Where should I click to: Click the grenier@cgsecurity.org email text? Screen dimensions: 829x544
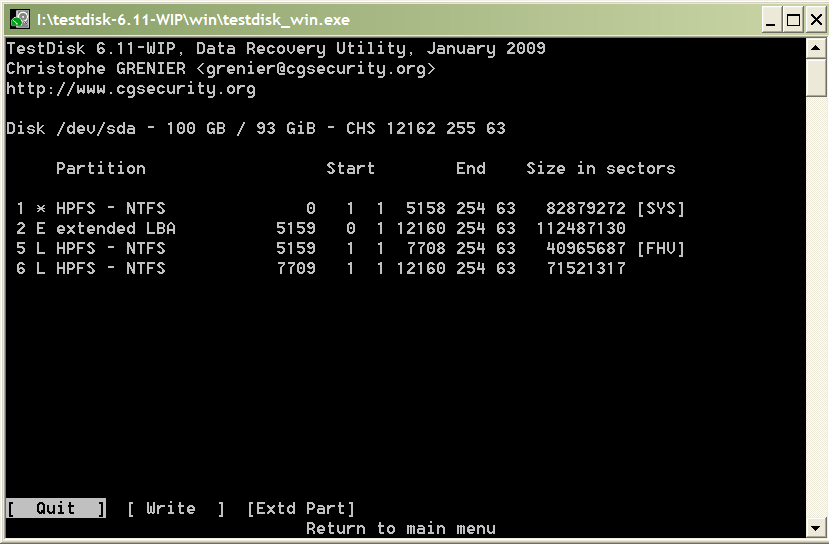(x=316, y=69)
